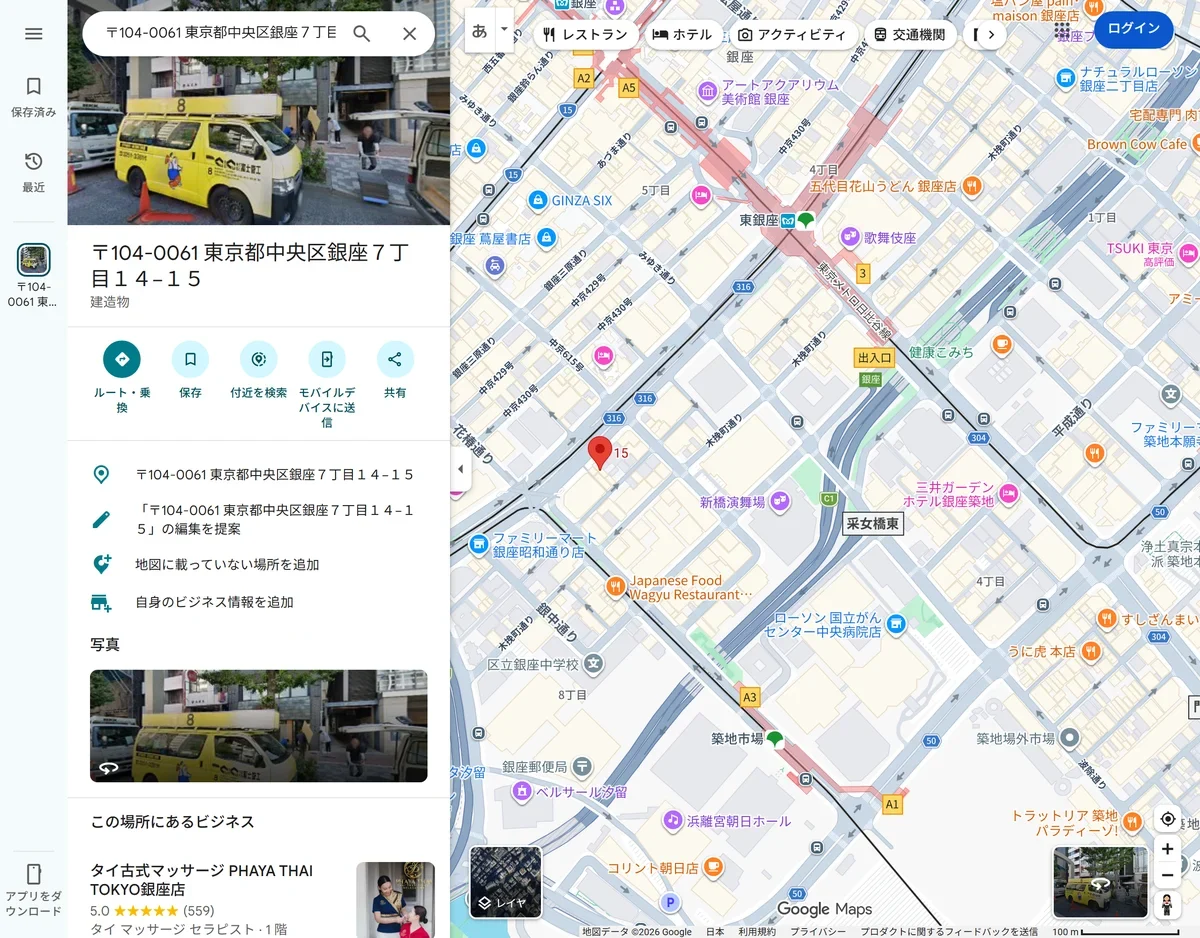
Task: Open 利用規約 terms link in footer
Action: coord(757,932)
